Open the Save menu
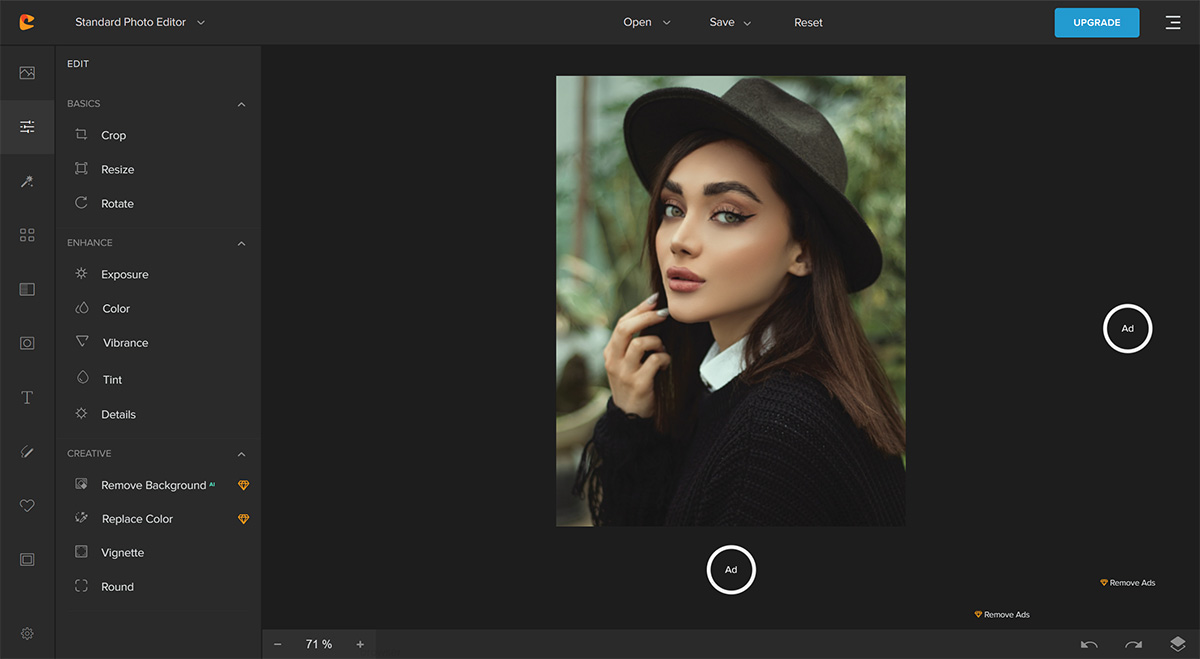The width and height of the screenshot is (1200, 659). 730,22
